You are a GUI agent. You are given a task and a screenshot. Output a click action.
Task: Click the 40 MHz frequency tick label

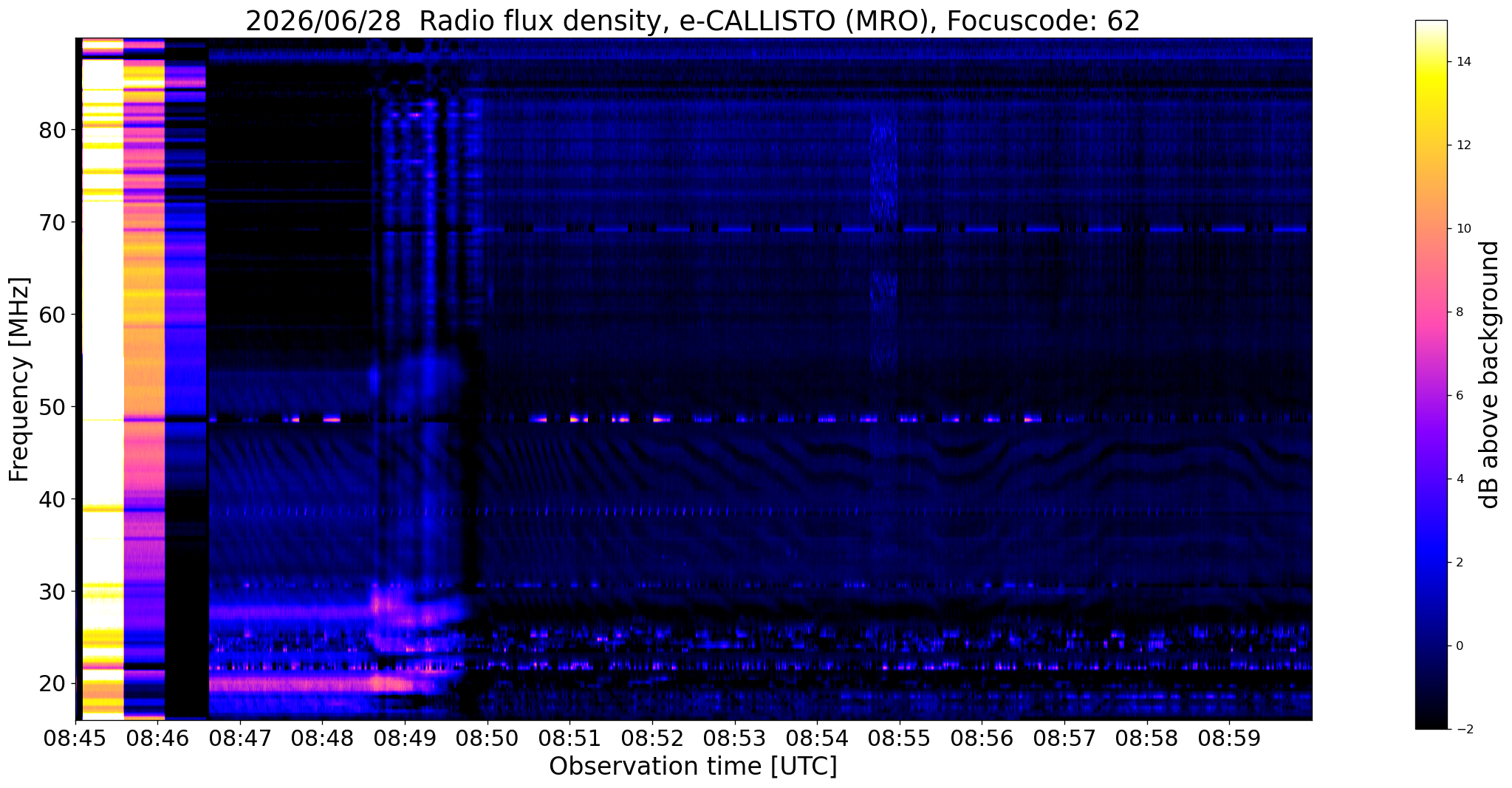coord(52,499)
